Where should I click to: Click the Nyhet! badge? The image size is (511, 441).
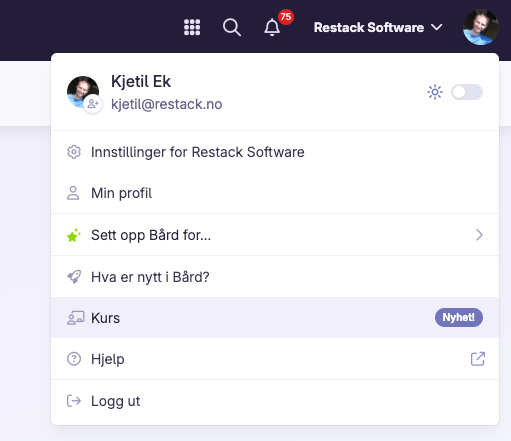(x=459, y=317)
